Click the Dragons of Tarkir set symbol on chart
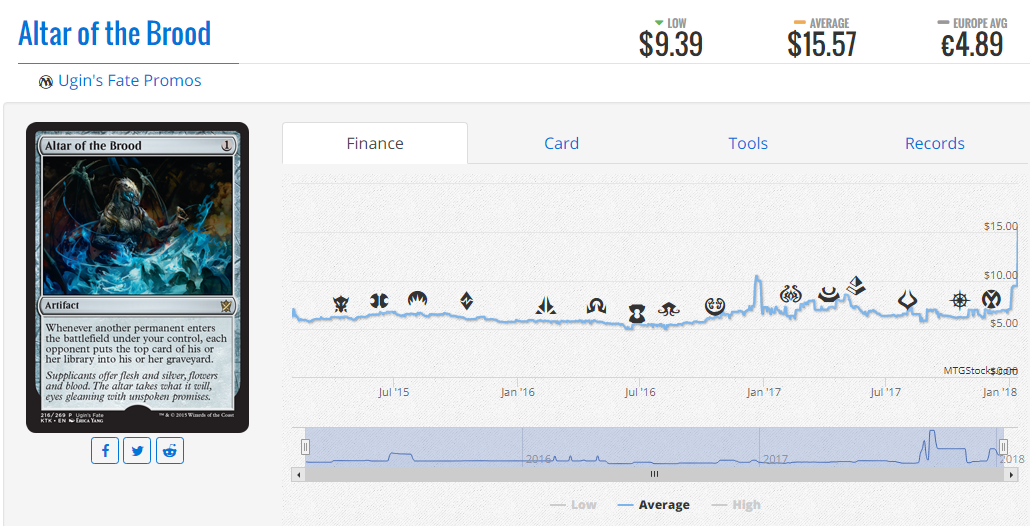The height and width of the screenshot is (526, 1030). coord(340,303)
